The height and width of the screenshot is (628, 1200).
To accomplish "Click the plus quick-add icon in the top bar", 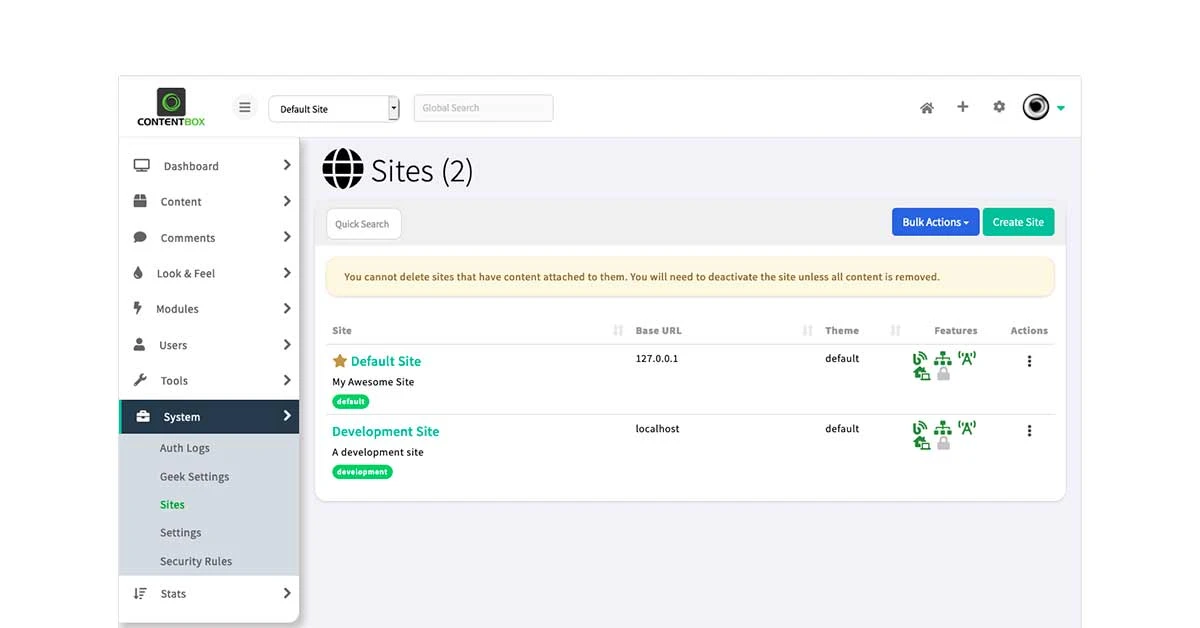I will tap(963, 106).
